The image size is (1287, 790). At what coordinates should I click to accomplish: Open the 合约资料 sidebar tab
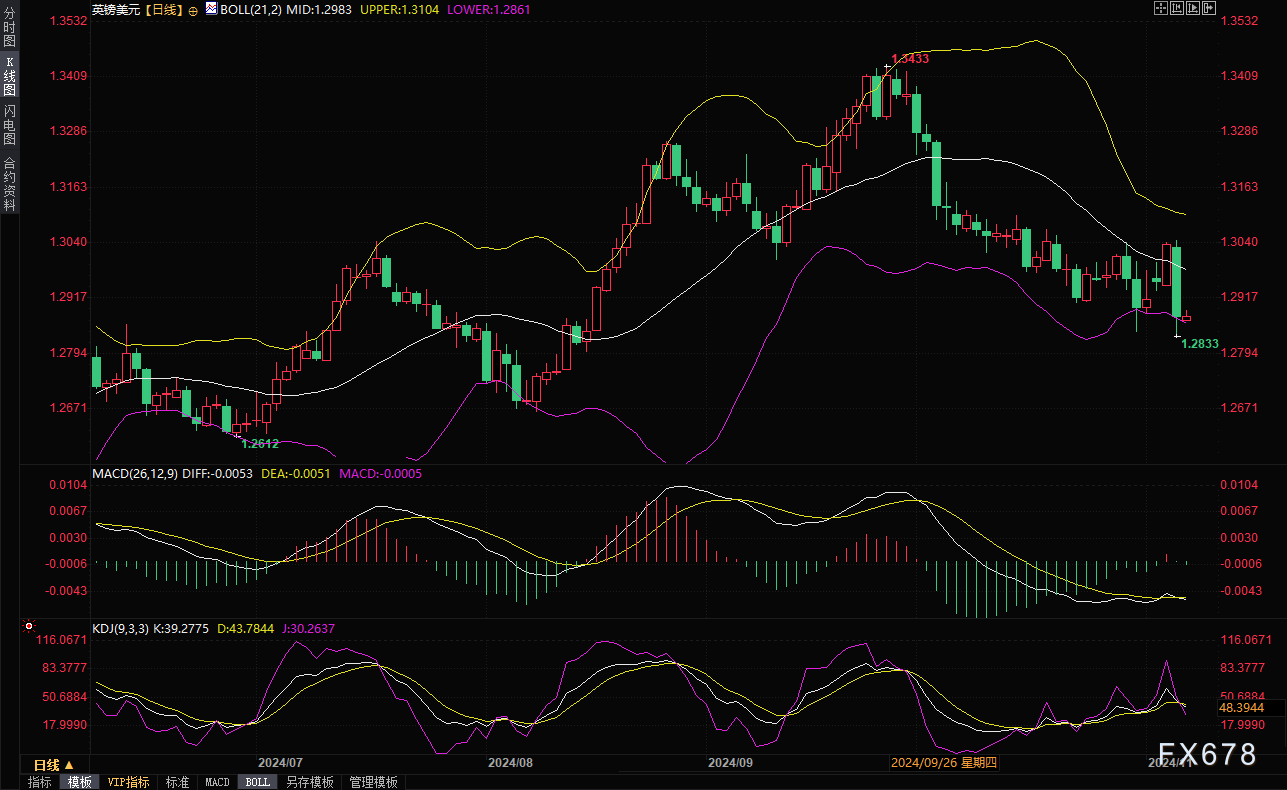[x=9, y=183]
